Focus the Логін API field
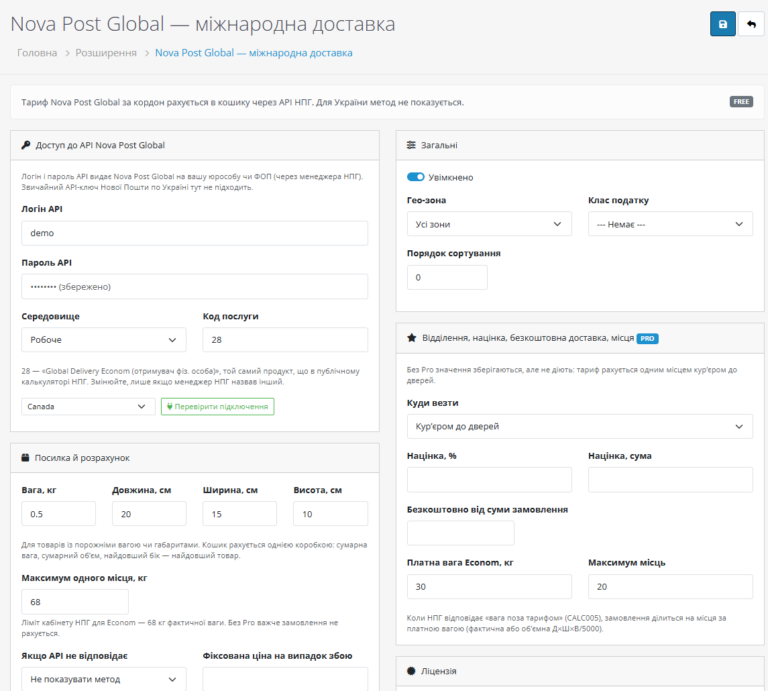The height and width of the screenshot is (691, 768). (x=194, y=233)
